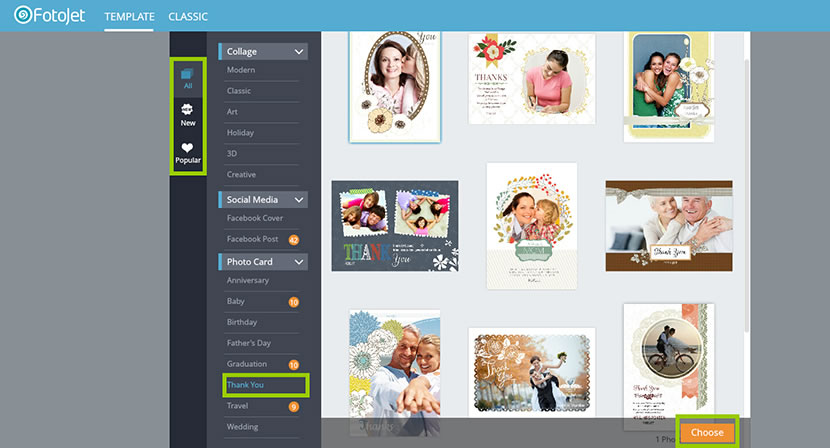Select the oval-frame mother and daughter template
The height and width of the screenshot is (448, 830).
395,87
